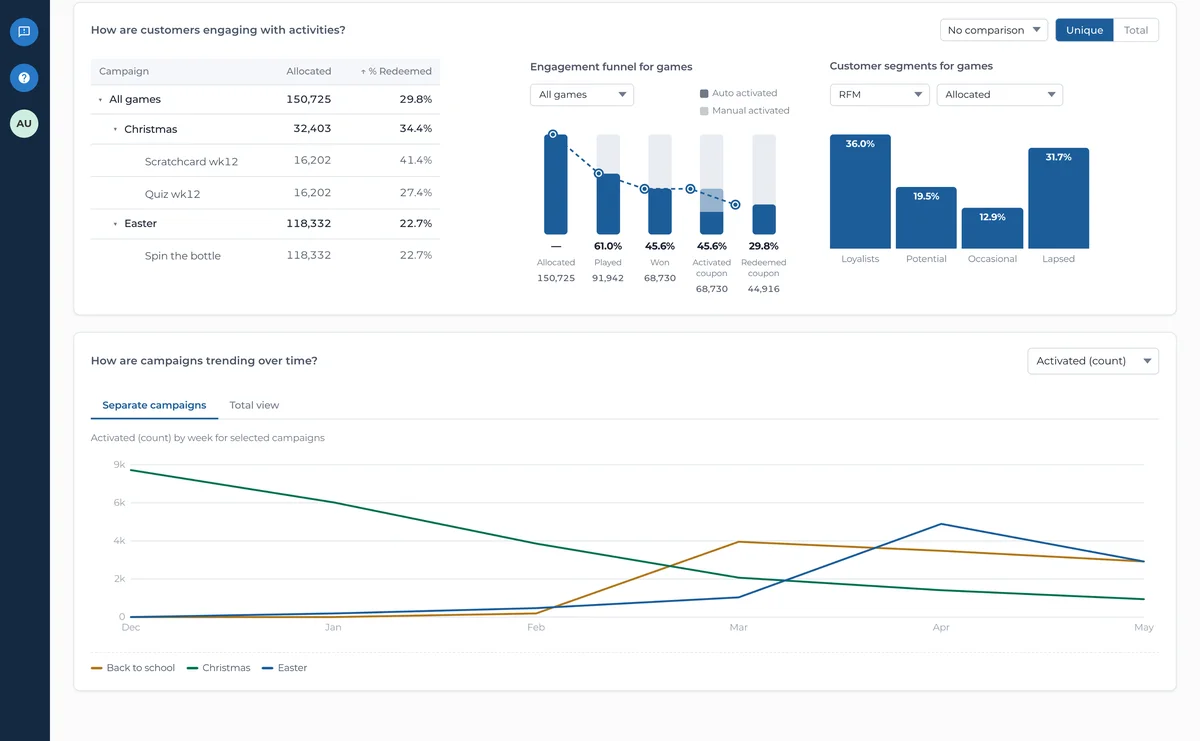Click the Engagement funnel for games heading
1200x741 pixels.
(611, 67)
